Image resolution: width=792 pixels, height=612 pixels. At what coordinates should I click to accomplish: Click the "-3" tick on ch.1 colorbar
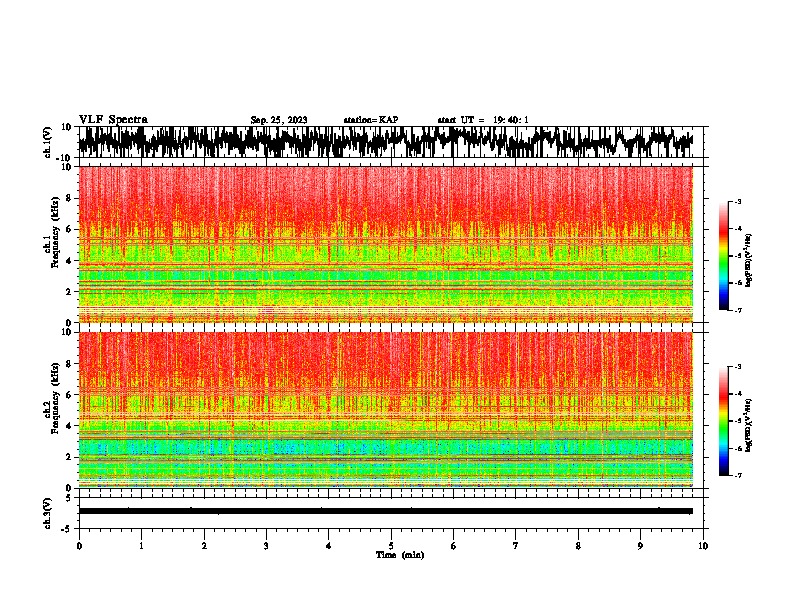point(738,201)
